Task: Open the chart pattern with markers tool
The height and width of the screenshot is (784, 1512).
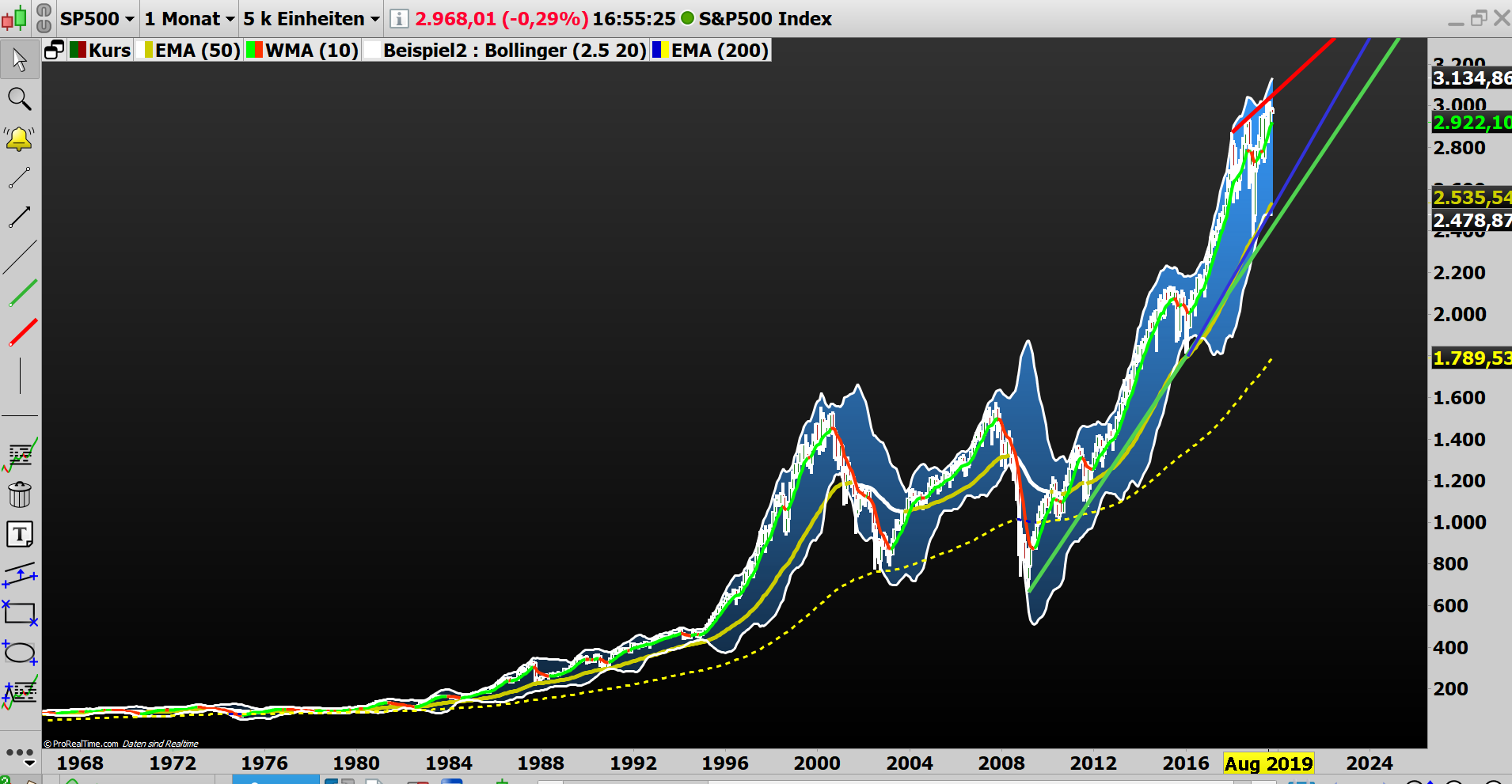Action: [20, 692]
